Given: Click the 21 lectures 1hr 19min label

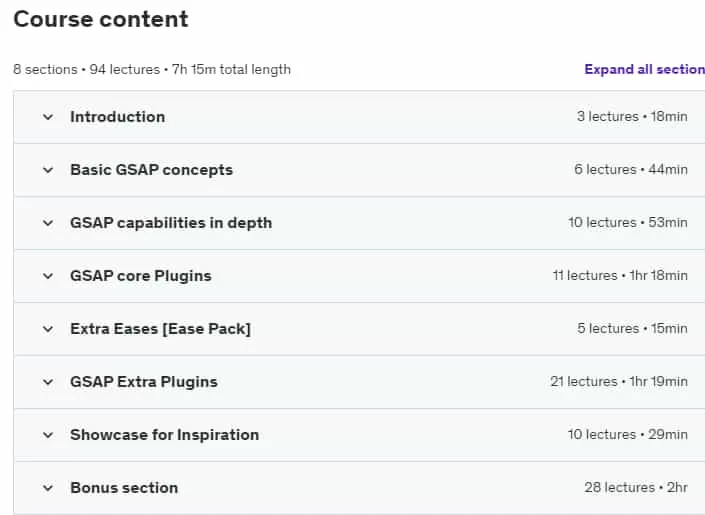Looking at the screenshot, I should coord(619,381).
